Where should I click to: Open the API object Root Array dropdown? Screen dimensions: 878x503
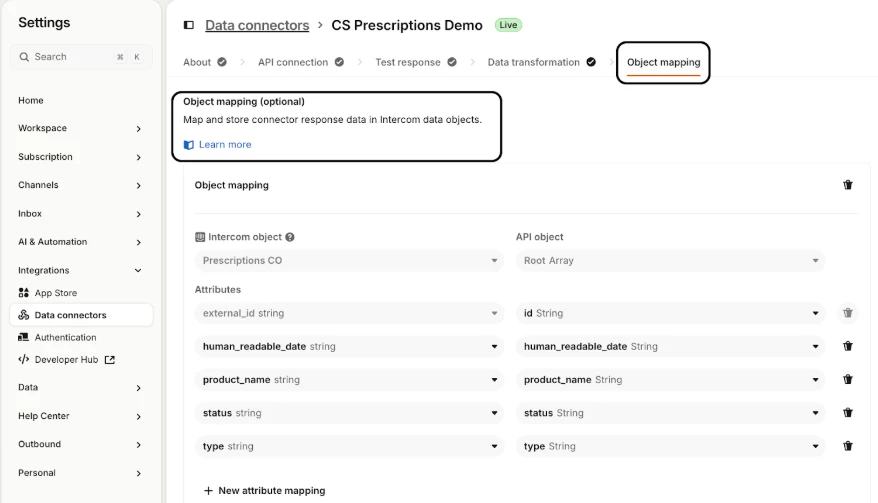pyautogui.click(x=670, y=261)
